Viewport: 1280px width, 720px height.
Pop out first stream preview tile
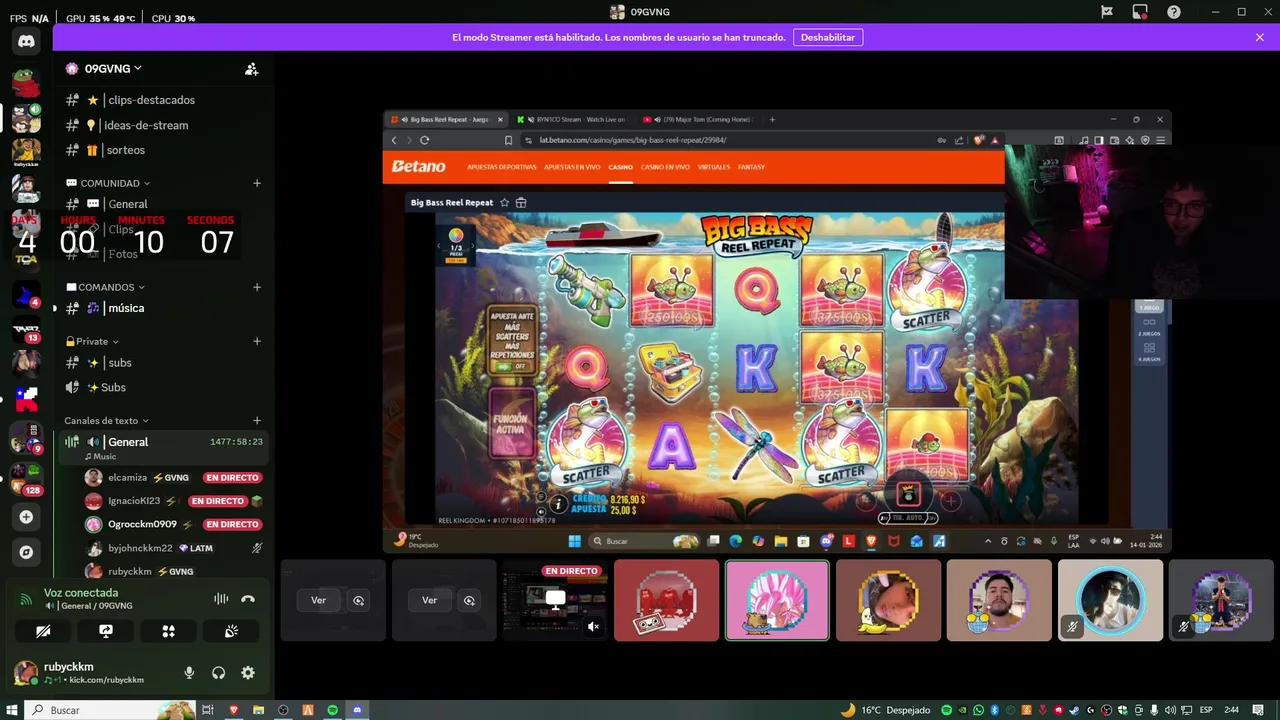click(x=358, y=600)
